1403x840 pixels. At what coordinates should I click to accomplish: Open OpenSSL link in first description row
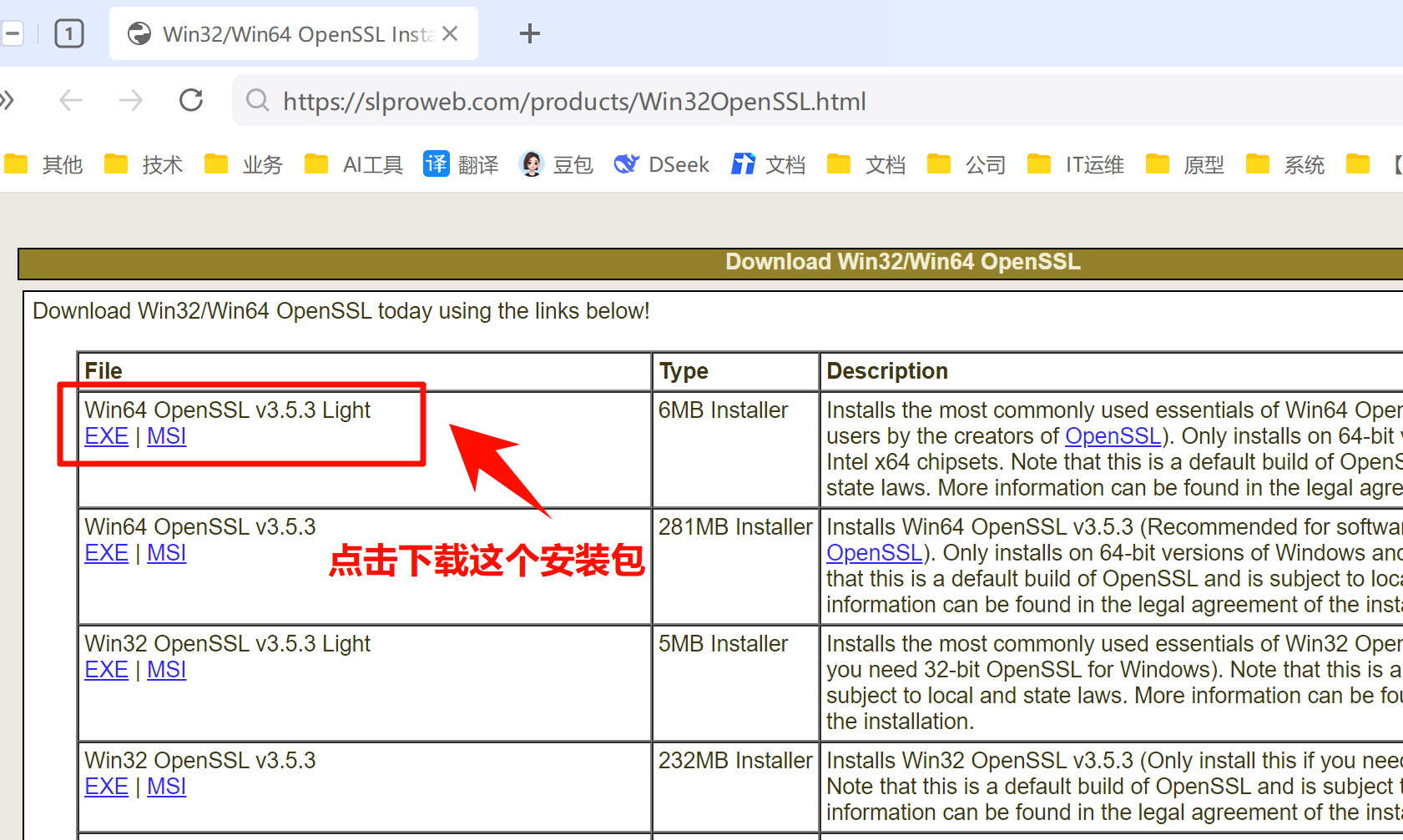[x=1113, y=436]
